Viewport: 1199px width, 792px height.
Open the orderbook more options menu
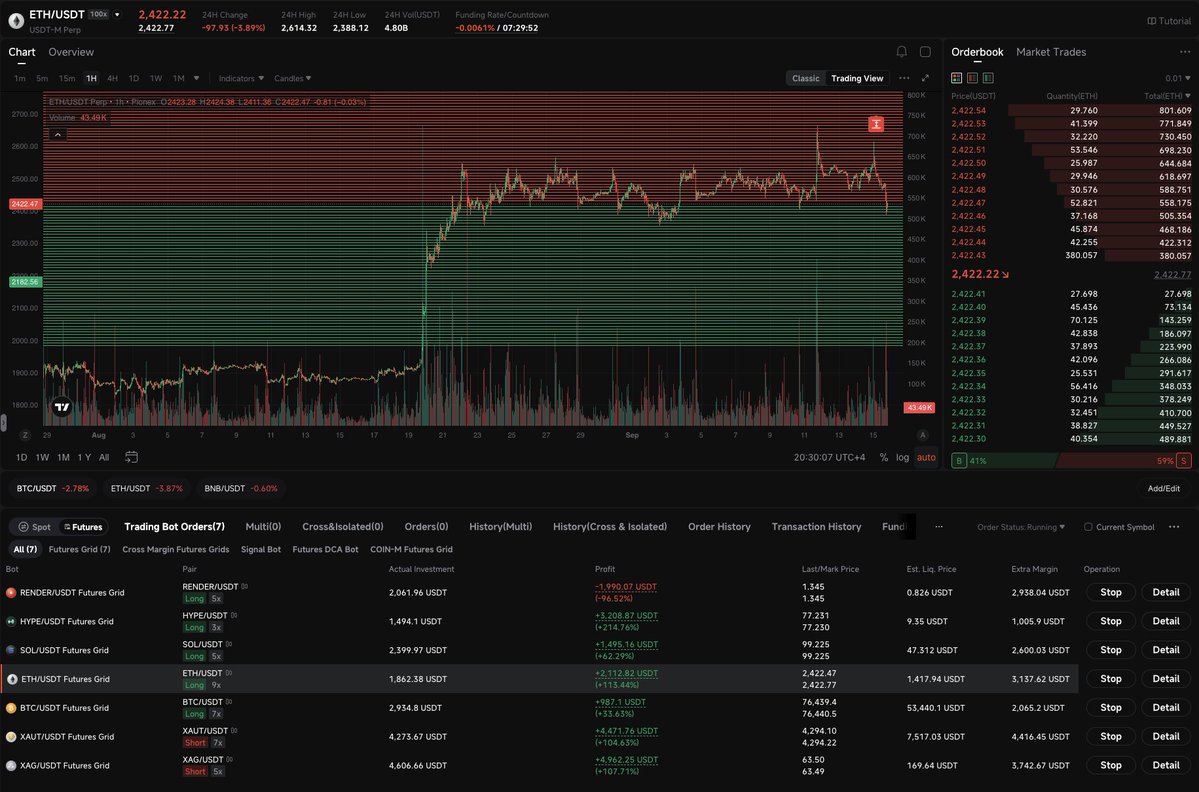(x=1184, y=52)
